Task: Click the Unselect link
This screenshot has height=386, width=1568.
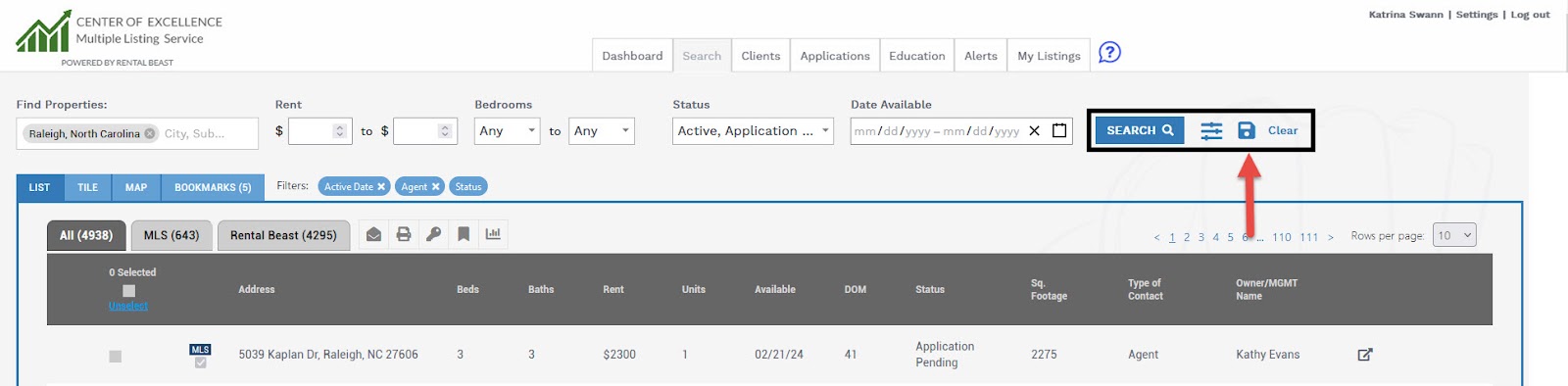Action: tap(128, 306)
